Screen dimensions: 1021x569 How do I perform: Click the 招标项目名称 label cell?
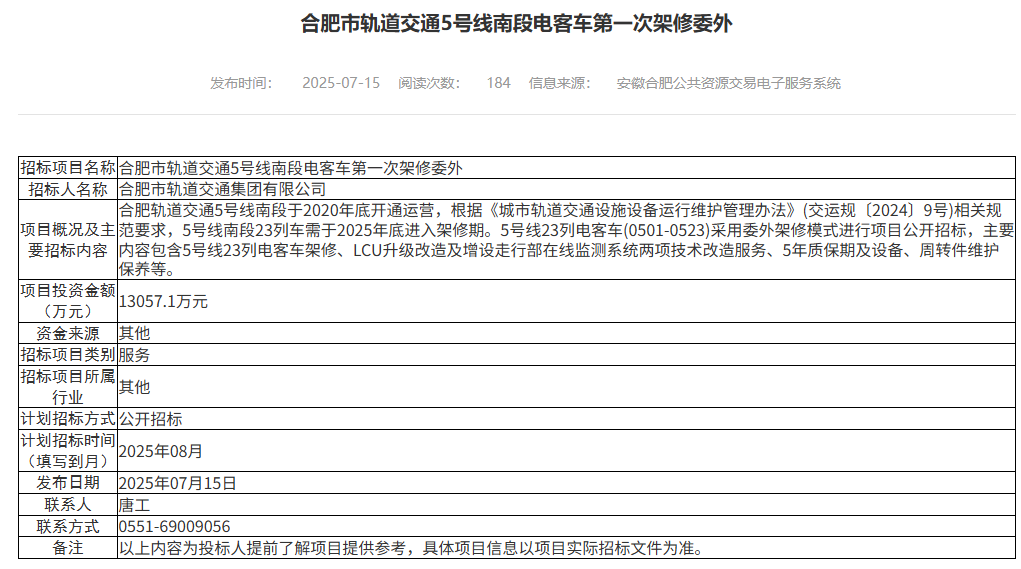point(68,167)
